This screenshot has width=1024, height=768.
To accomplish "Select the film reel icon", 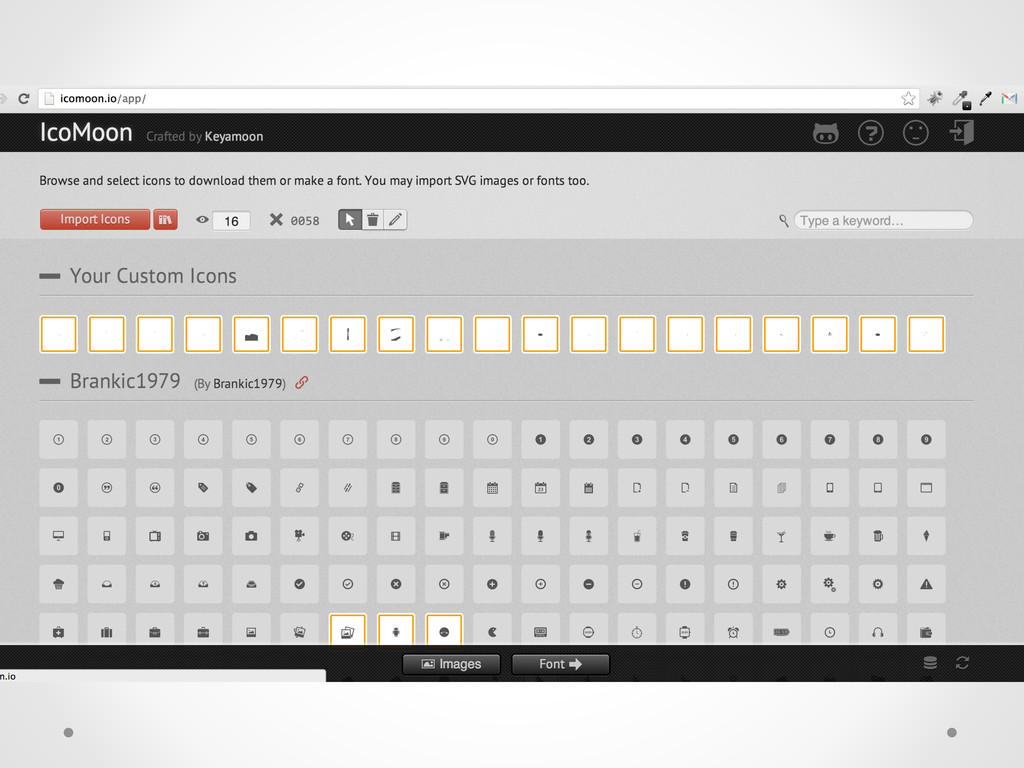I will [x=347, y=536].
